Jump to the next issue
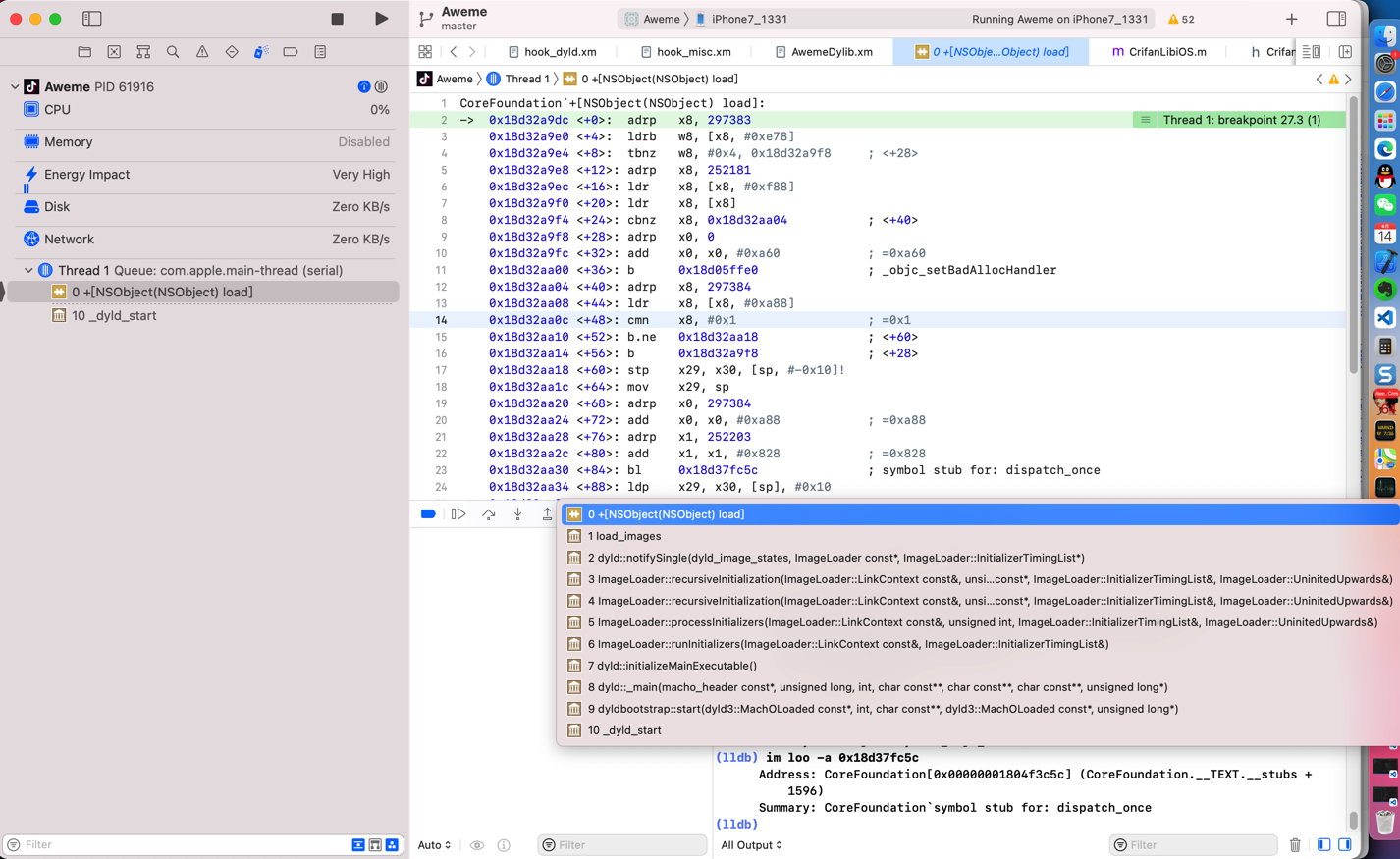 click(x=1348, y=79)
